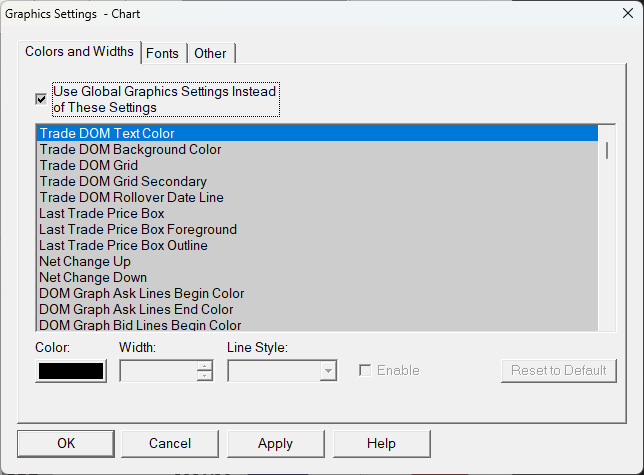Click the Width spinner up arrow
The image size is (644, 475).
pyautogui.click(x=205, y=365)
